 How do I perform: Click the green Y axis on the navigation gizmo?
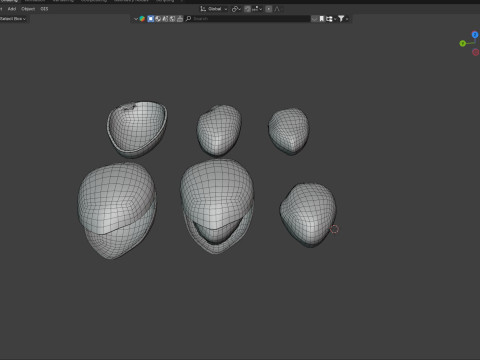(x=462, y=43)
